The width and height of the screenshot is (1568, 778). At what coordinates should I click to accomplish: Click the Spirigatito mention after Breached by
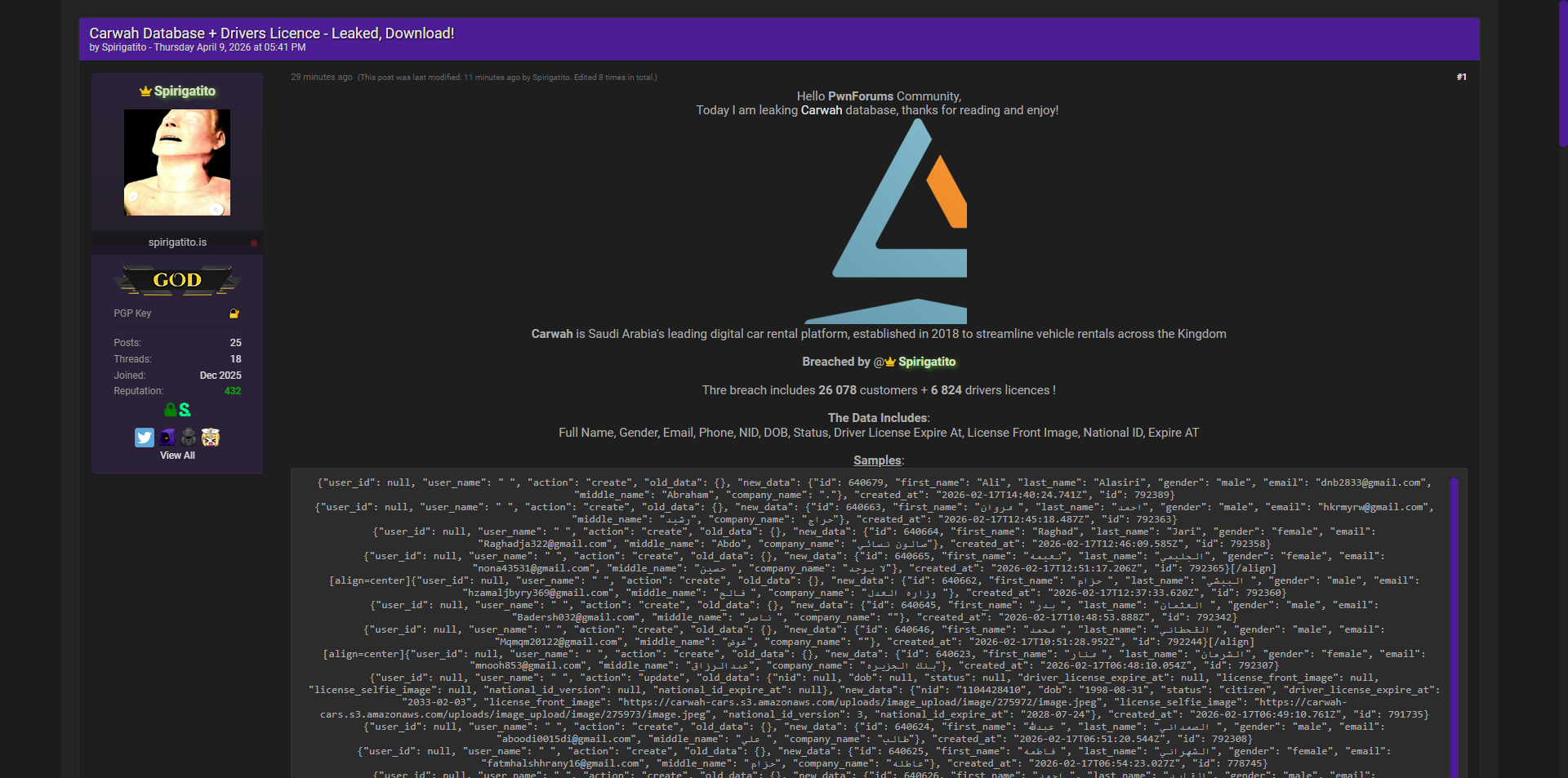coord(926,362)
